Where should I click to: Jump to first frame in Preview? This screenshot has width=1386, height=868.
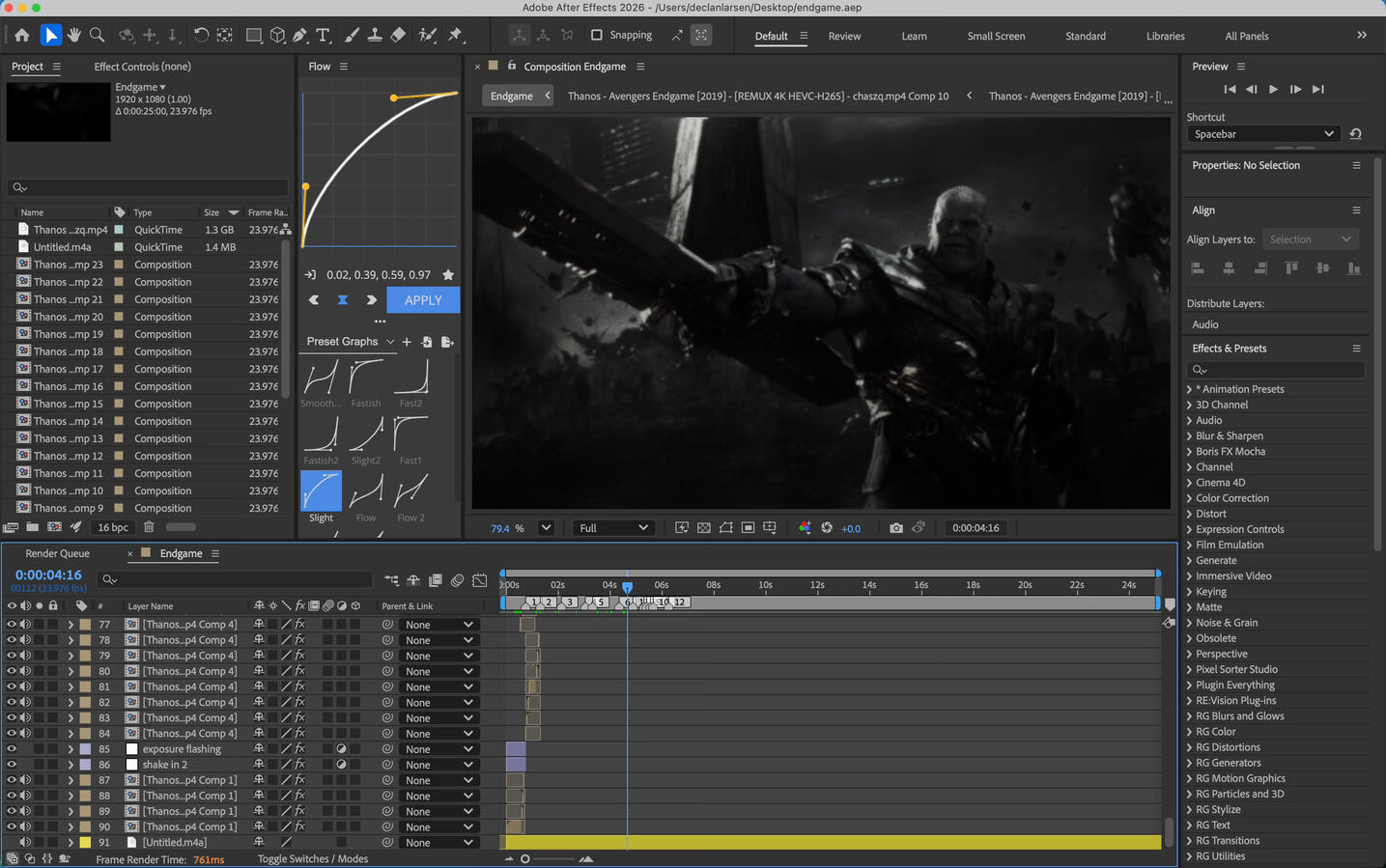[x=1230, y=89]
